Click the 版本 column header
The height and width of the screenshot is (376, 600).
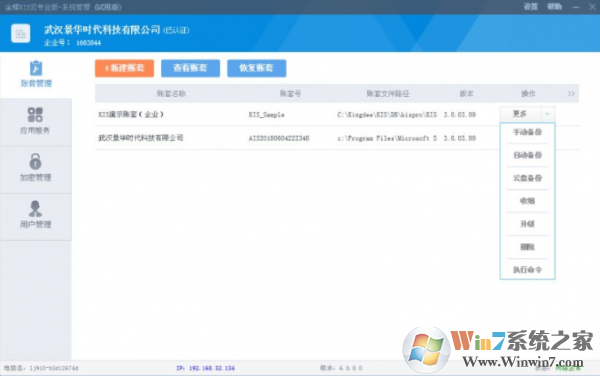pyautogui.click(x=466, y=94)
